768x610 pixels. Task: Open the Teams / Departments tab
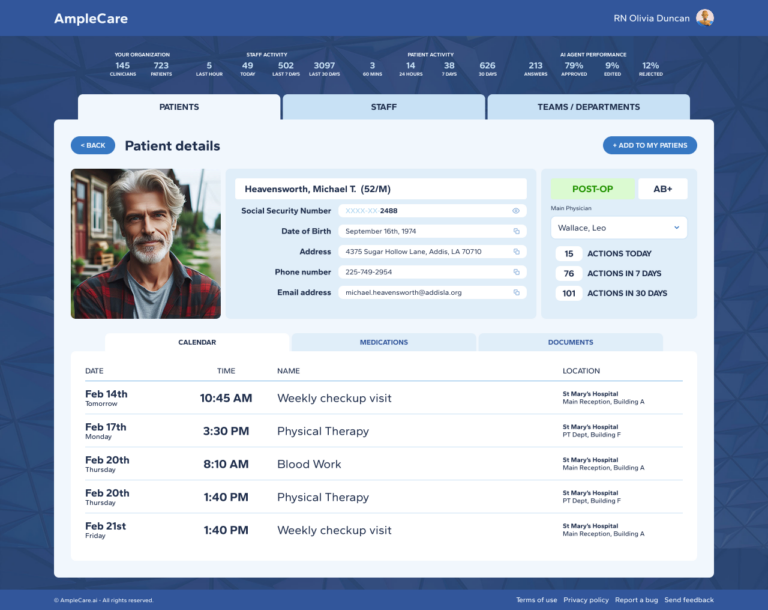(x=588, y=107)
